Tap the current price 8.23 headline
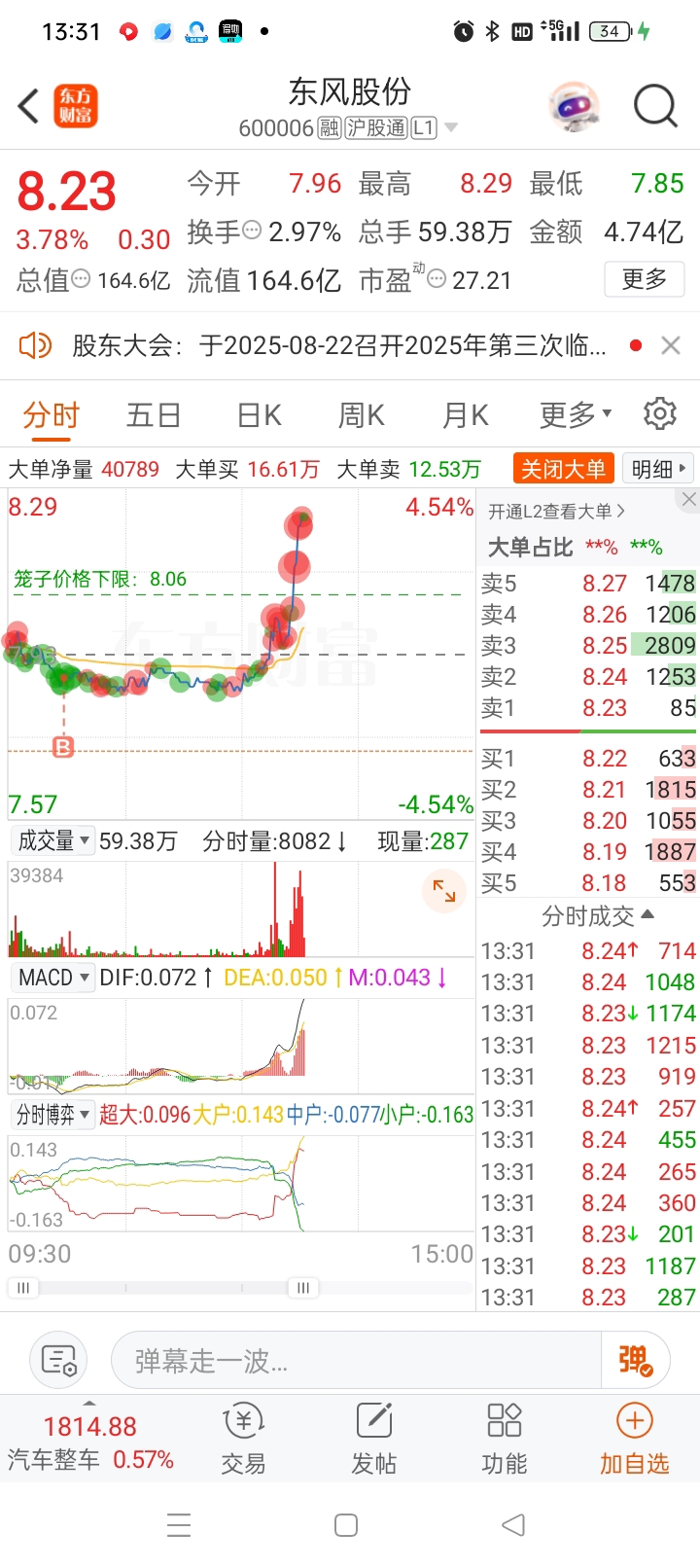The width and height of the screenshot is (700, 1568). click(x=67, y=192)
